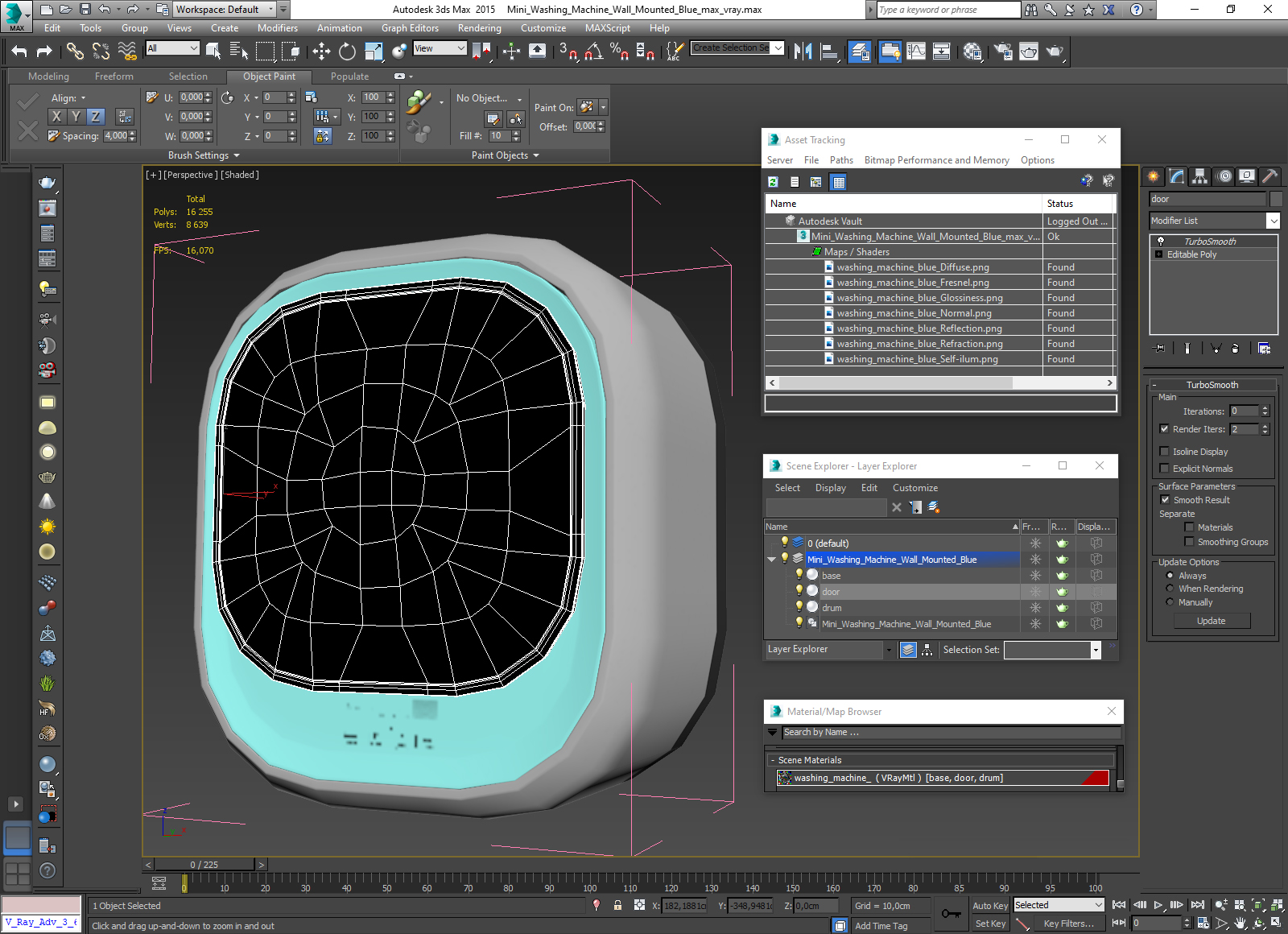This screenshot has width=1288, height=934.
Task: Switch to the Create command panel
Action: tap(1154, 176)
